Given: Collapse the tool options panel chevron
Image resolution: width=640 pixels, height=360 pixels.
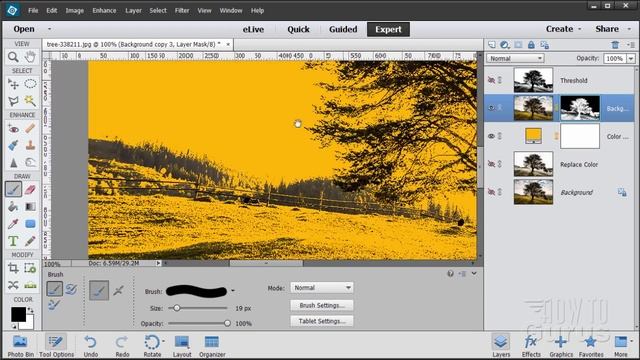Looking at the screenshot, I should point(474,273).
